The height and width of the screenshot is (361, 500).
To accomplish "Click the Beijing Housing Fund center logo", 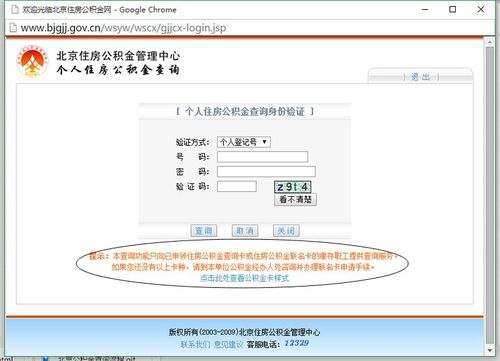I will coord(32,61).
